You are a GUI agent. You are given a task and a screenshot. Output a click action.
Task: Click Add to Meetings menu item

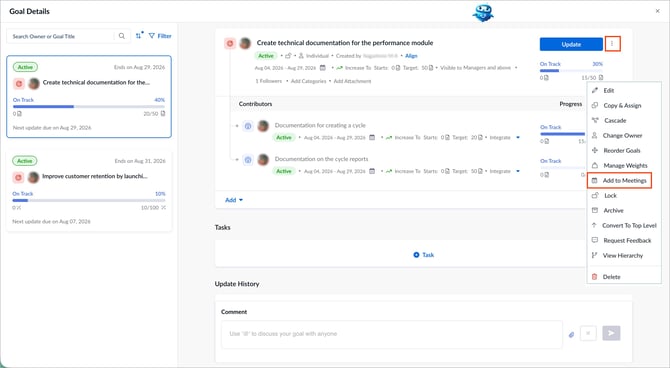[620, 180]
